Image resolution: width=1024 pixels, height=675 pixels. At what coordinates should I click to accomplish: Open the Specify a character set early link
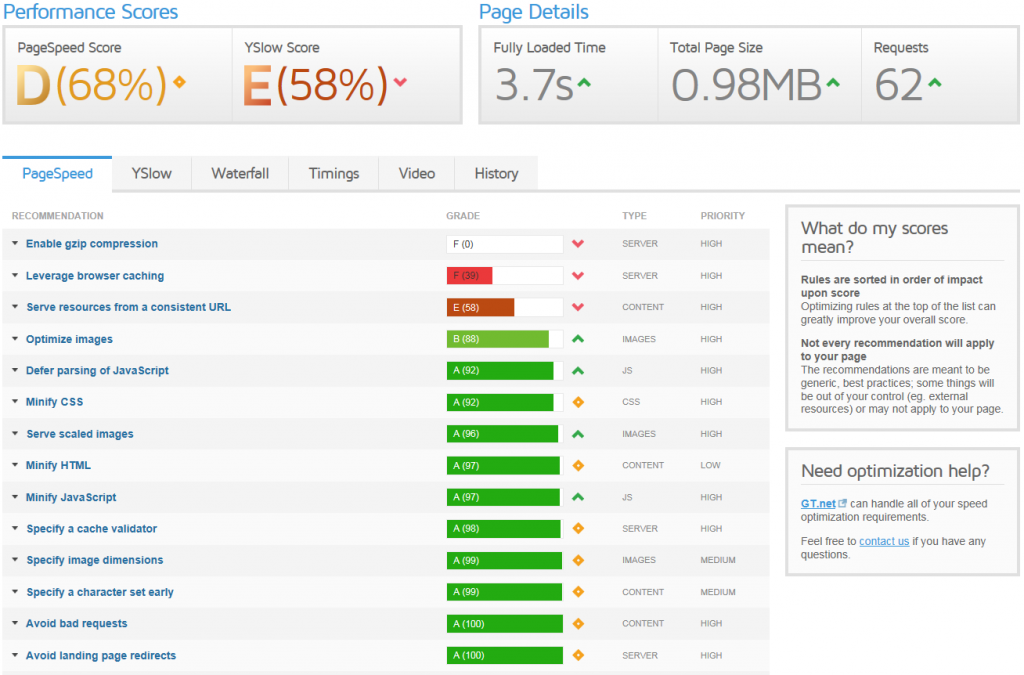pyautogui.click(x=100, y=592)
